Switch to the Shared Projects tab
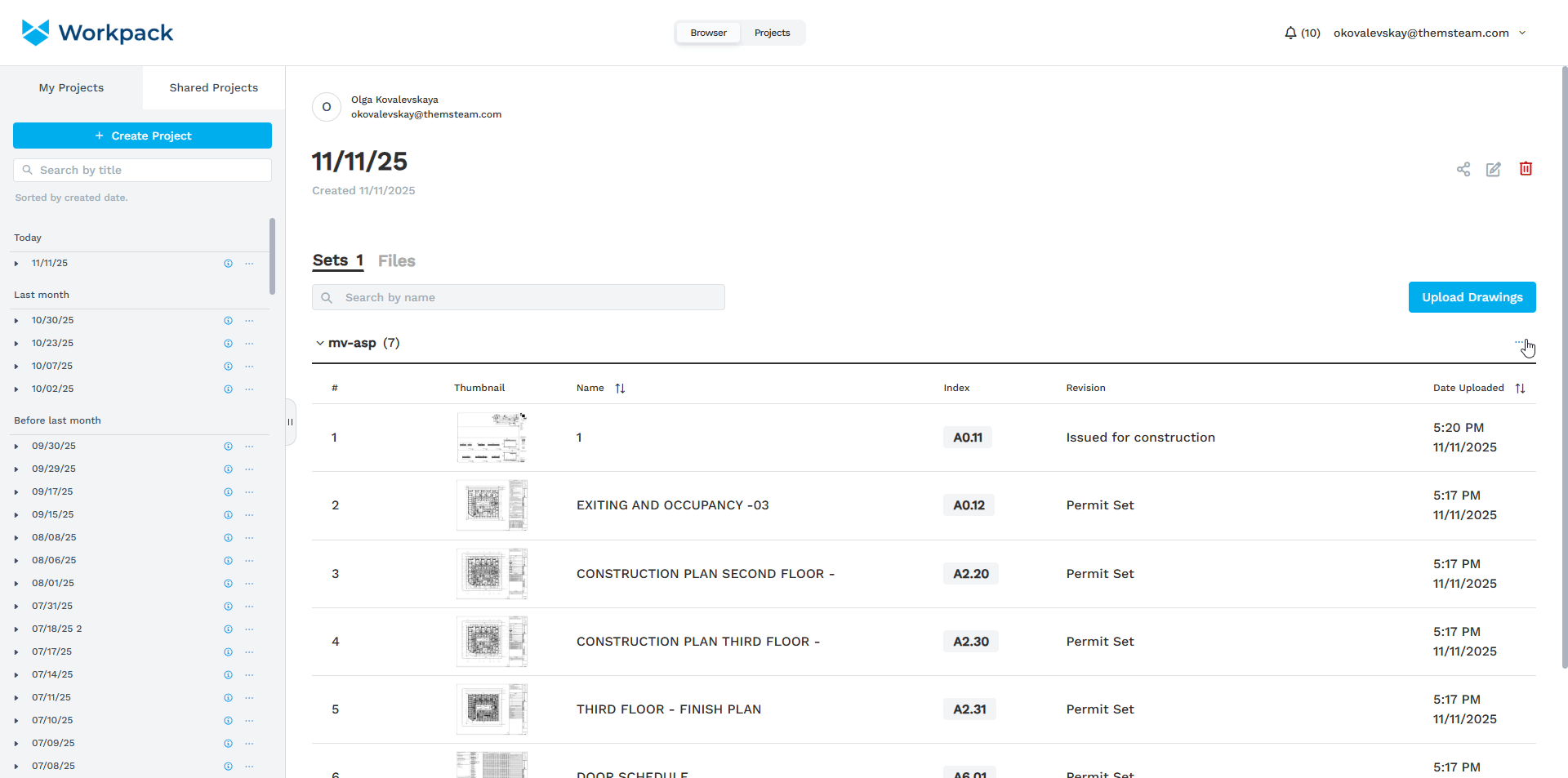 213,87
